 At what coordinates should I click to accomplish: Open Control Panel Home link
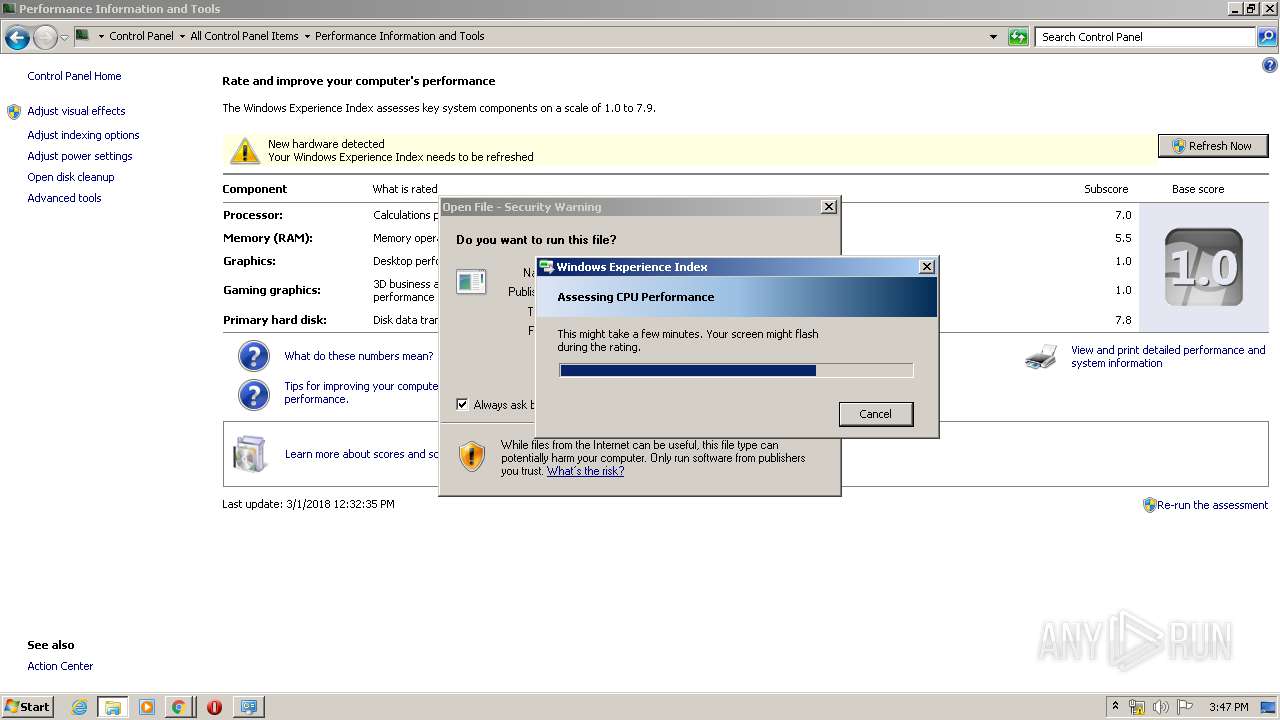pyautogui.click(x=74, y=76)
